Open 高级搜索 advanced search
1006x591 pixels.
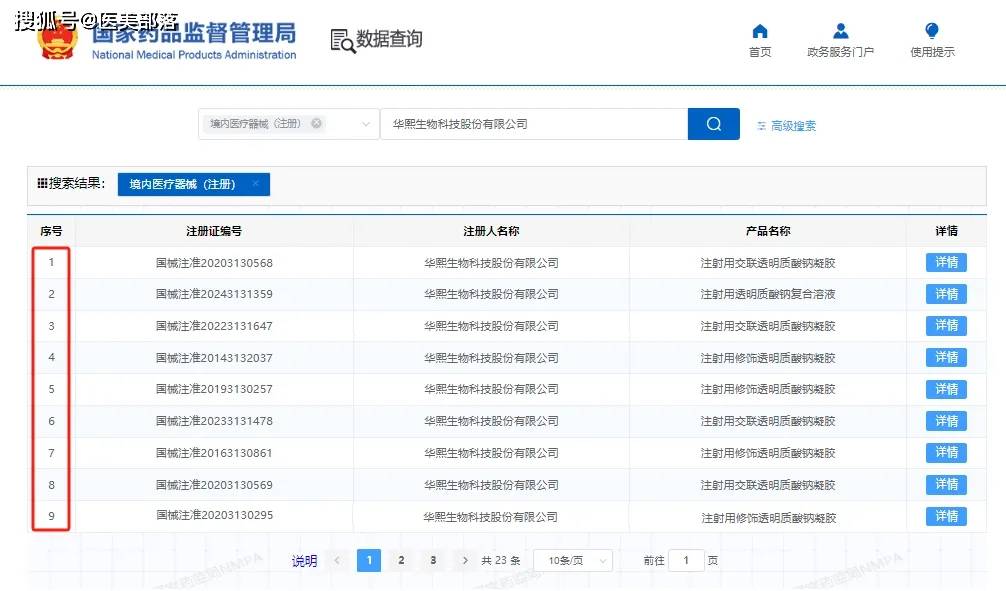click(787, 126)
